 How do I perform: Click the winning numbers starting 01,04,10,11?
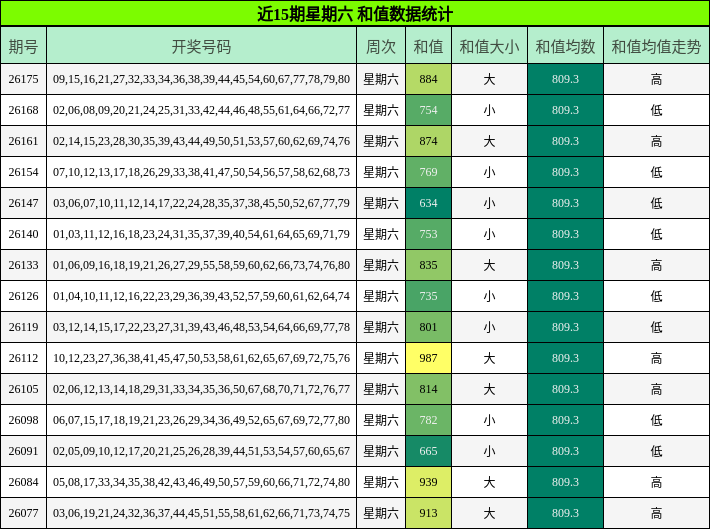(x=201, y=296)
